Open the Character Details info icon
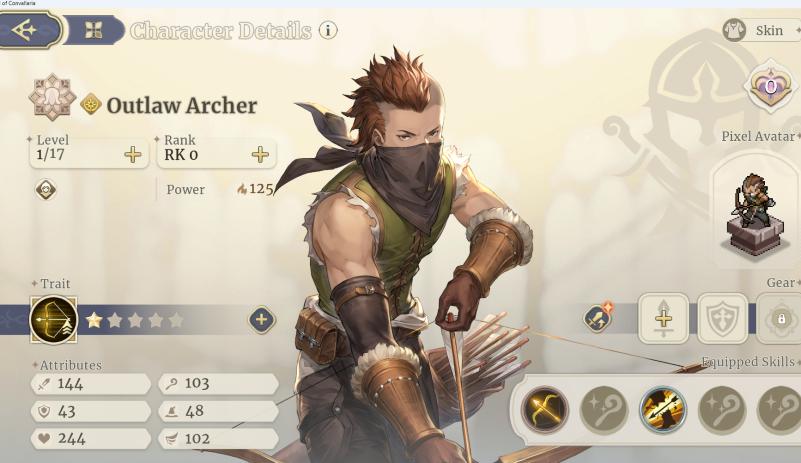Screen dimensions: 801x463 coord(328,30)
